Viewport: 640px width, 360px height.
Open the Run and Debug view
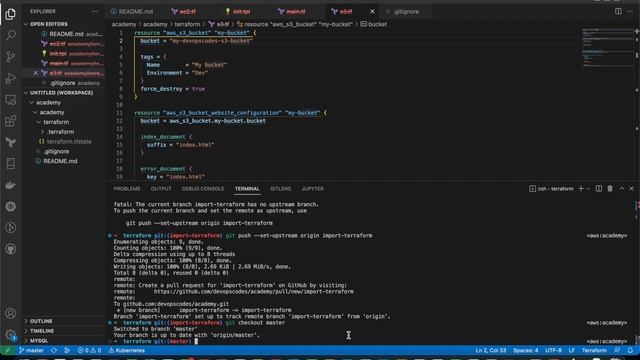point(11,78)
